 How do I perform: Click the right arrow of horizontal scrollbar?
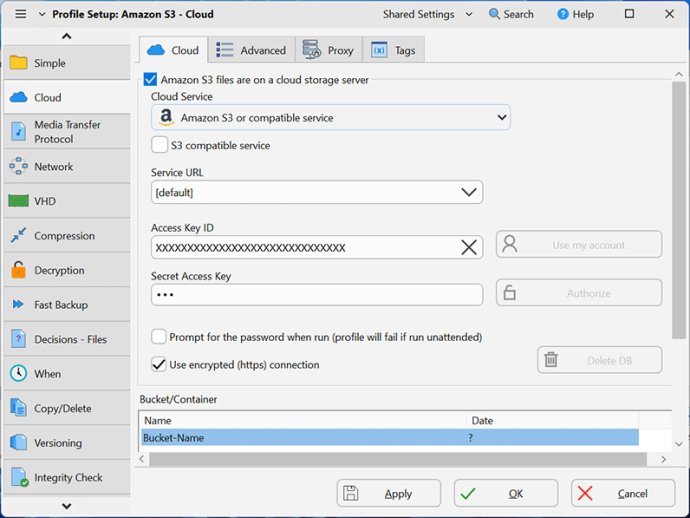tap(664, 459)
